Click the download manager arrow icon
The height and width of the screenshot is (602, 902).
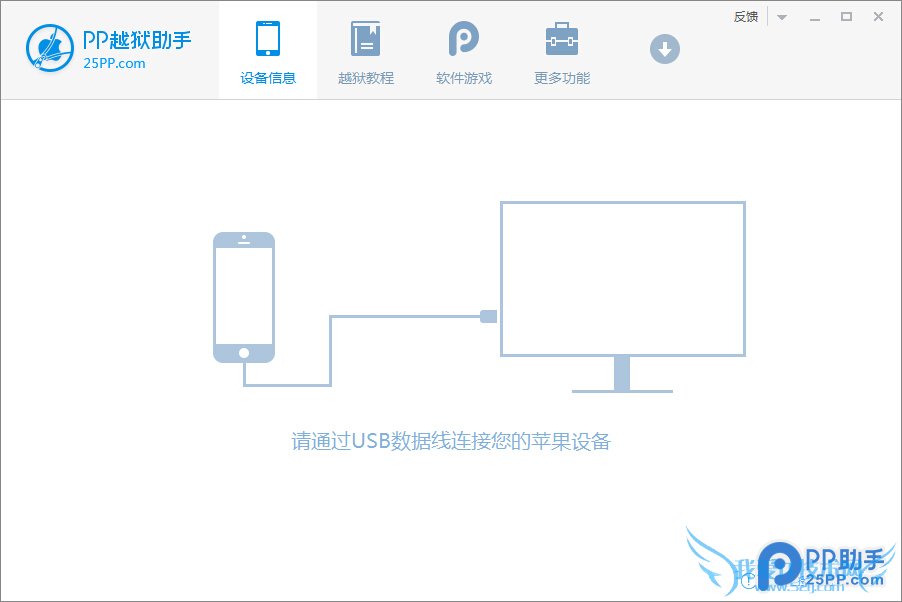[664, 49]
